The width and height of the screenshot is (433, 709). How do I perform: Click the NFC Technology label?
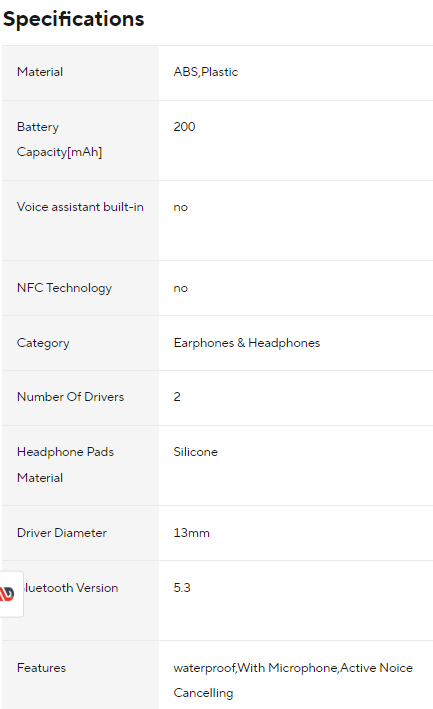point(64,288)
